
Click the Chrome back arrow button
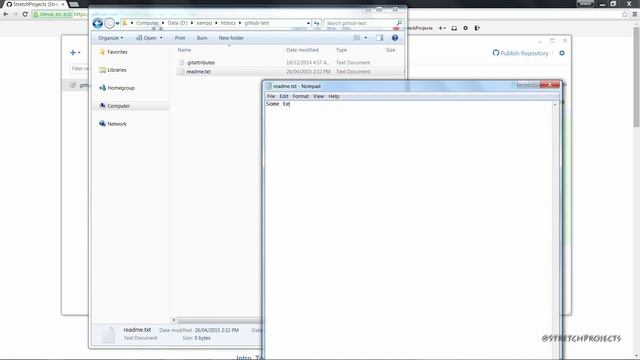6,14
